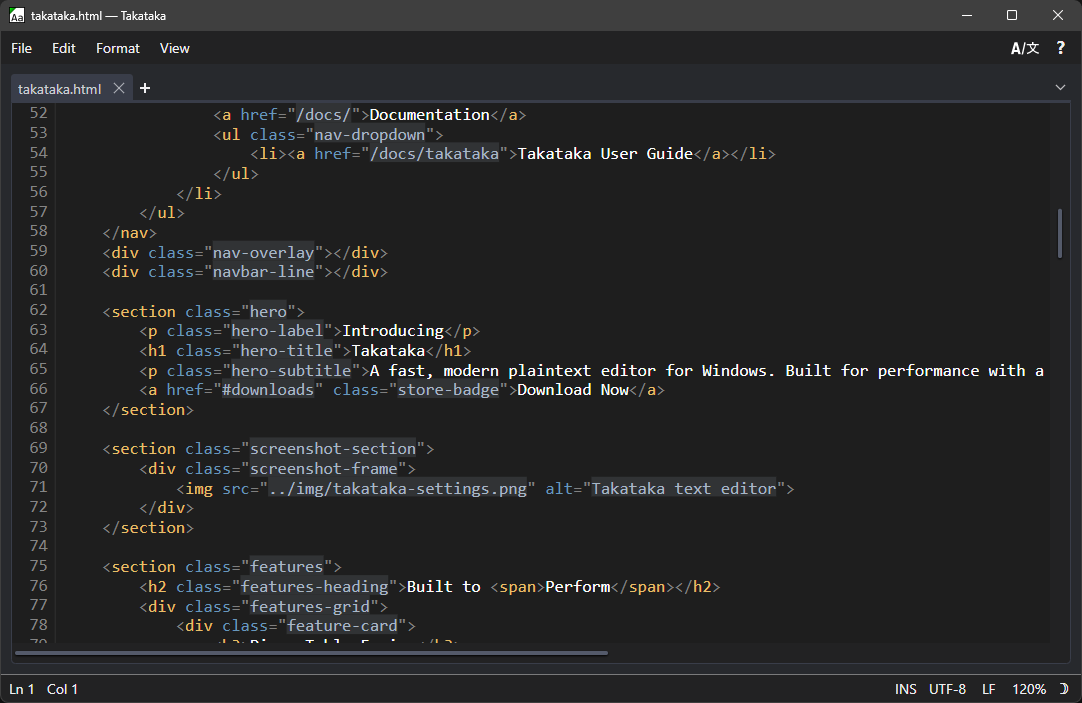
Task: Add a new tab with plus icon
Action: [x=145, y=88]
